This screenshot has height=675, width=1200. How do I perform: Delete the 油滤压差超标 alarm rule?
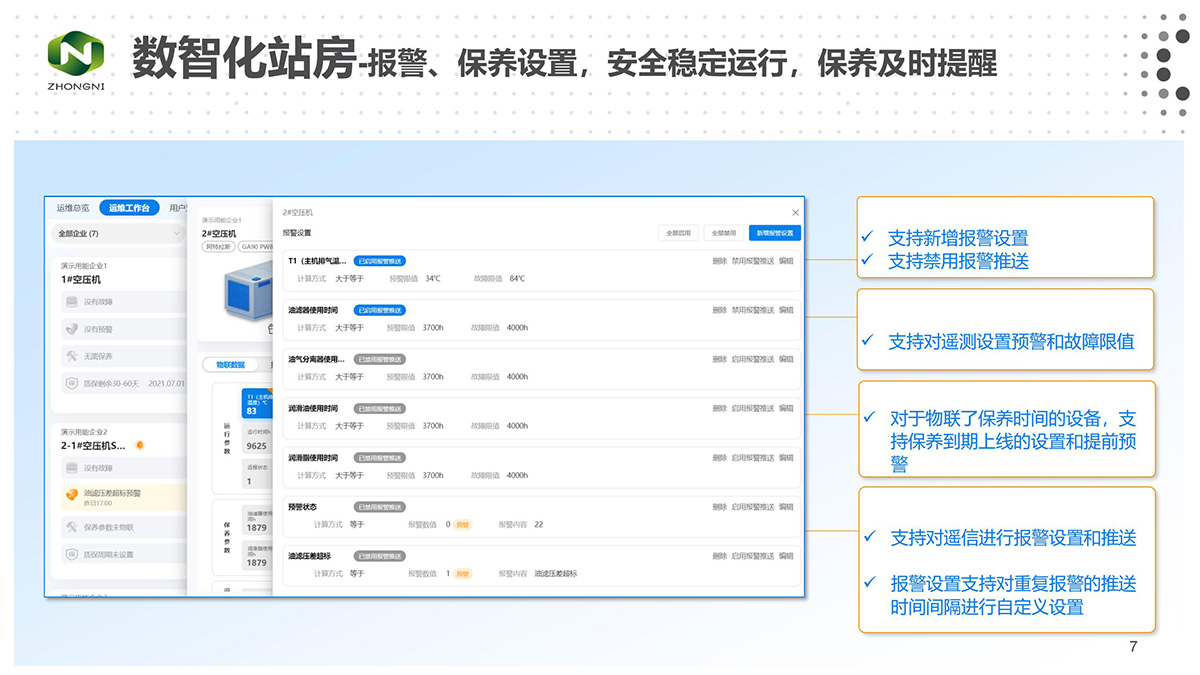click(x=720, y=556)
